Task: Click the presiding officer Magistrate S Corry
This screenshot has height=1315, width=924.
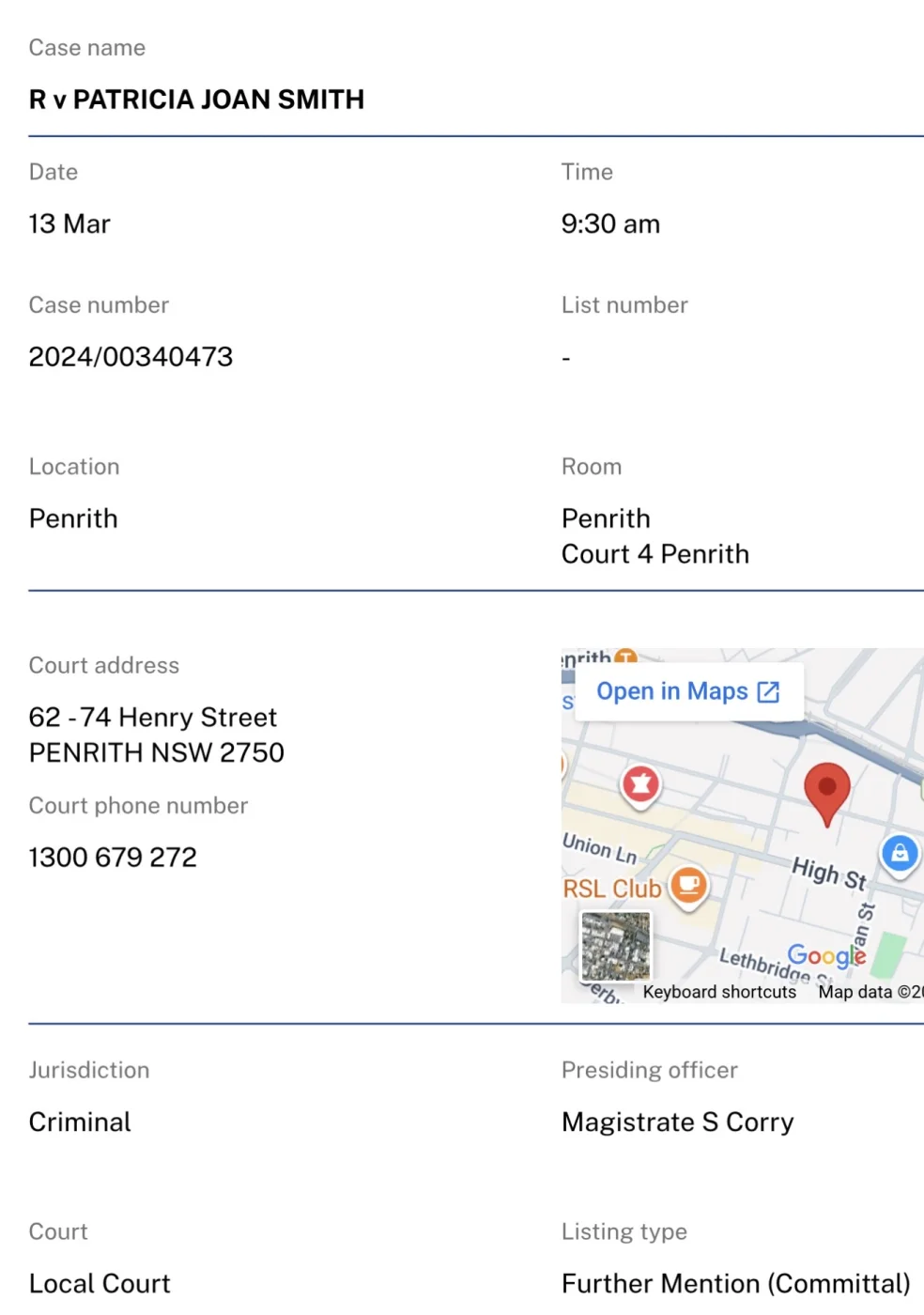Action: pos(678,1122)
